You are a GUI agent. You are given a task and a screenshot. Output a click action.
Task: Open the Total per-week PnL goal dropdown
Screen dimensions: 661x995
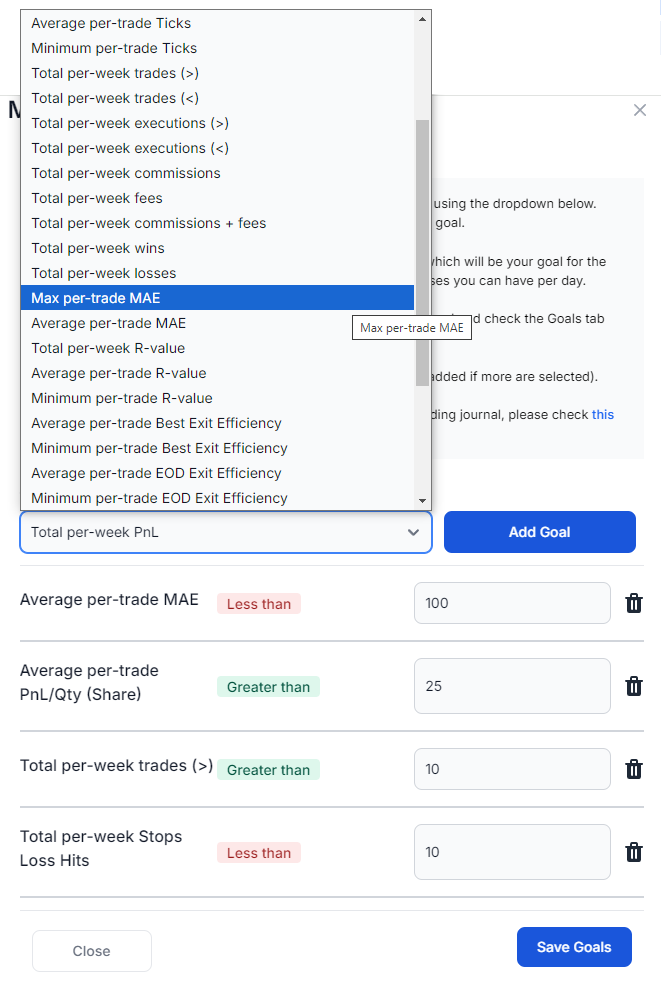(226, 532)
